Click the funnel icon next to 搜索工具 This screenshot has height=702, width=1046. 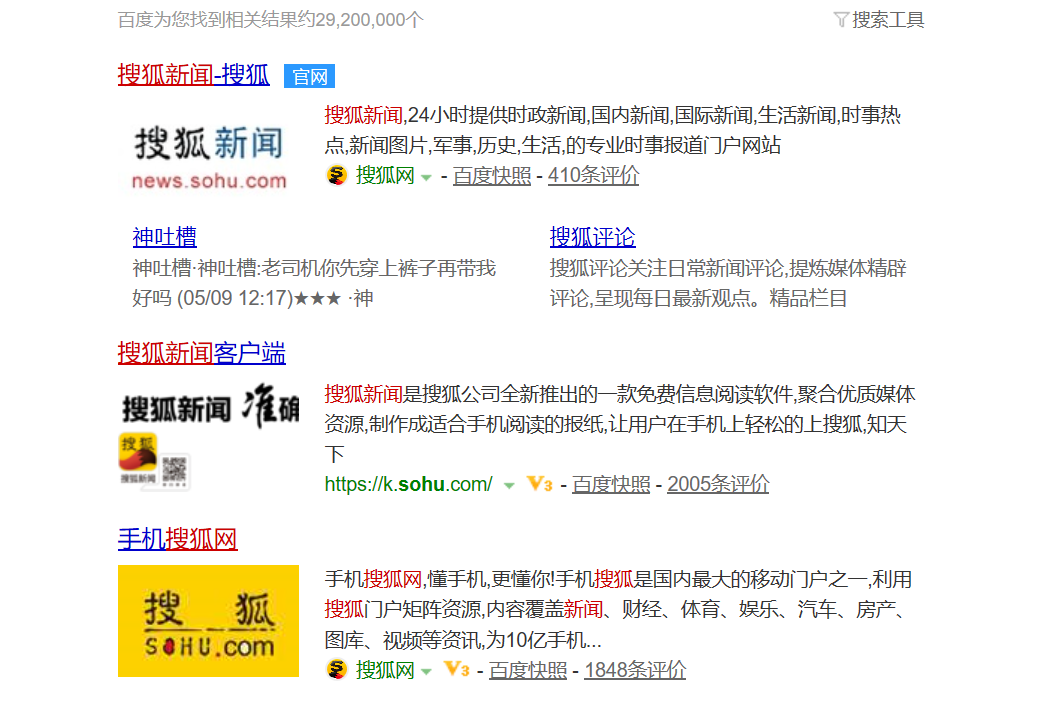point(841,20)
